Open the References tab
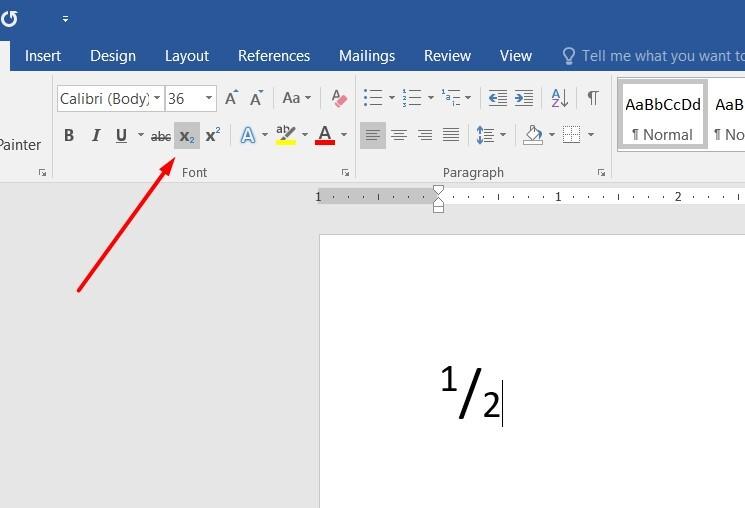The width and height of the screenshot is (745, 508). [x=274, y=56]
